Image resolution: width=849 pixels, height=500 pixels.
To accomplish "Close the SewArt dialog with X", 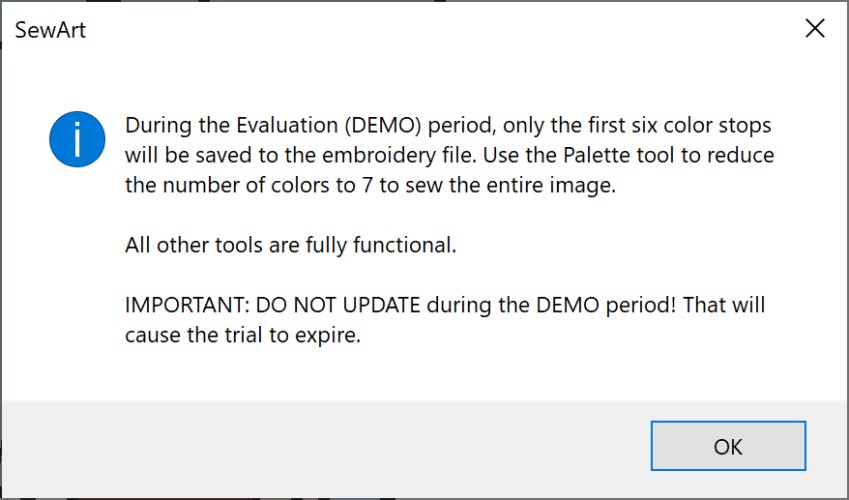I will tap(815, 28).
